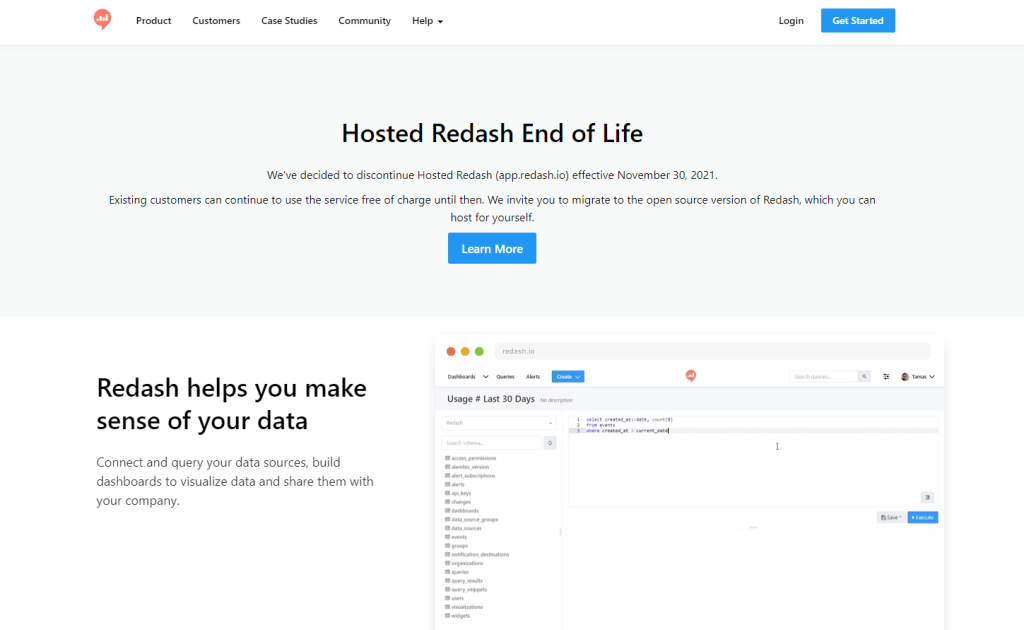This screenshot has width=1024, height=630.
Task: Click SQL line 1 starting with select created_at
Action: (629, 420)
